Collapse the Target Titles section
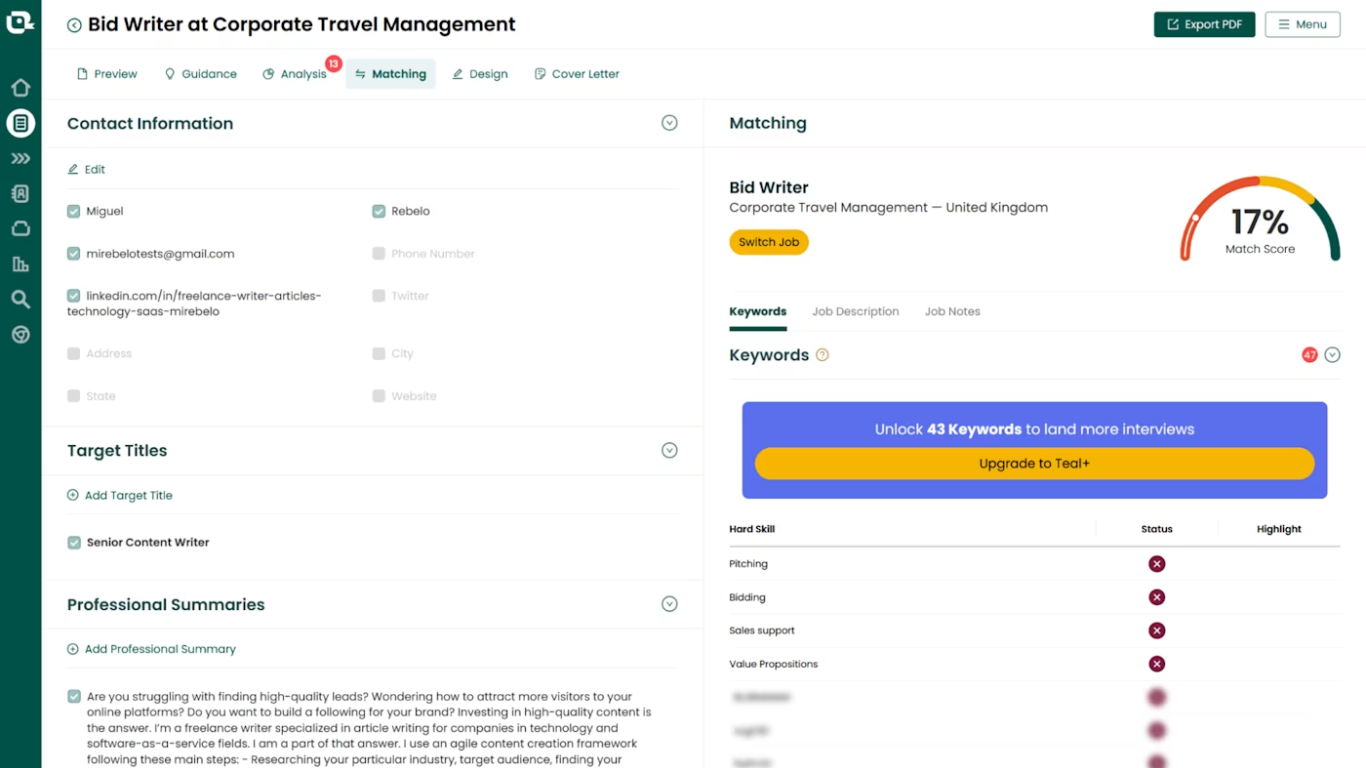Viewport: 1366px width, 768px height. pyautogui.click(x=669, y=451)
